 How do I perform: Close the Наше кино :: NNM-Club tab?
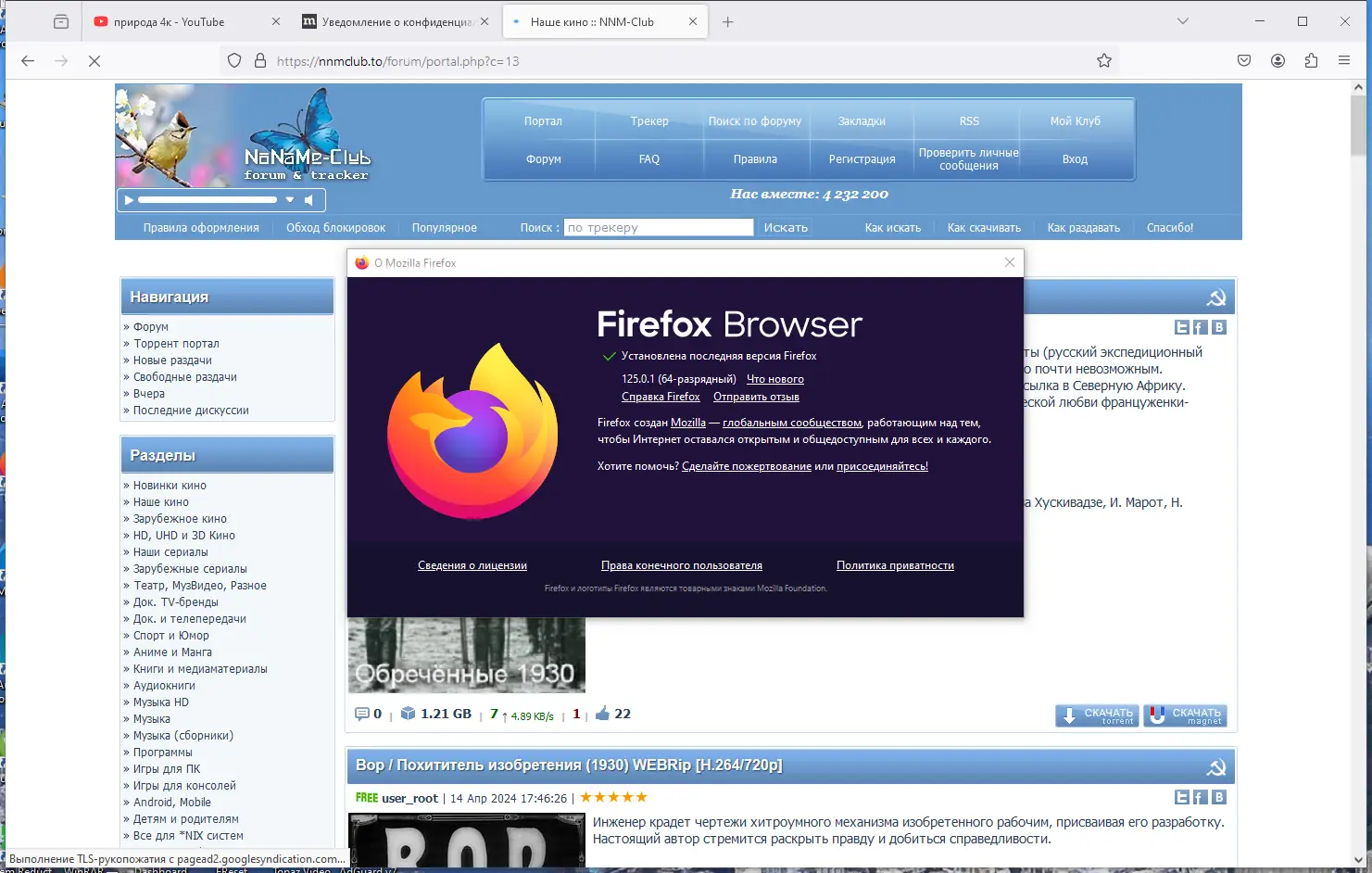(x=692, y=22)
